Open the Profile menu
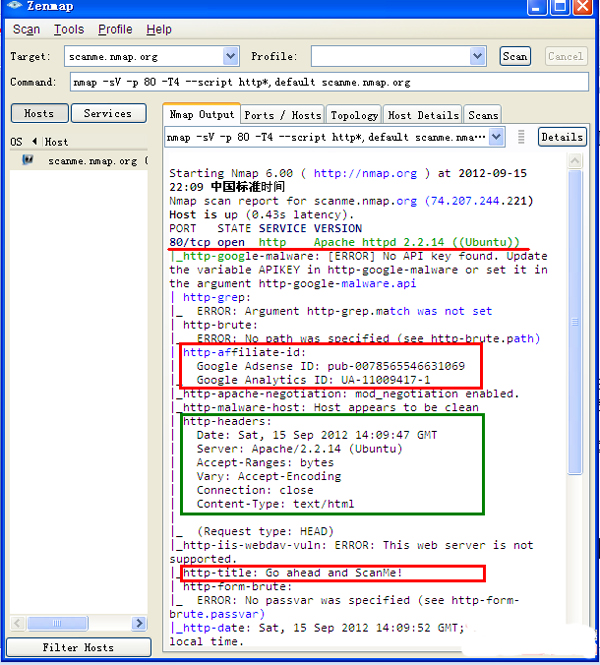This screenshot has width=600, height=665. tap(115, 29)
